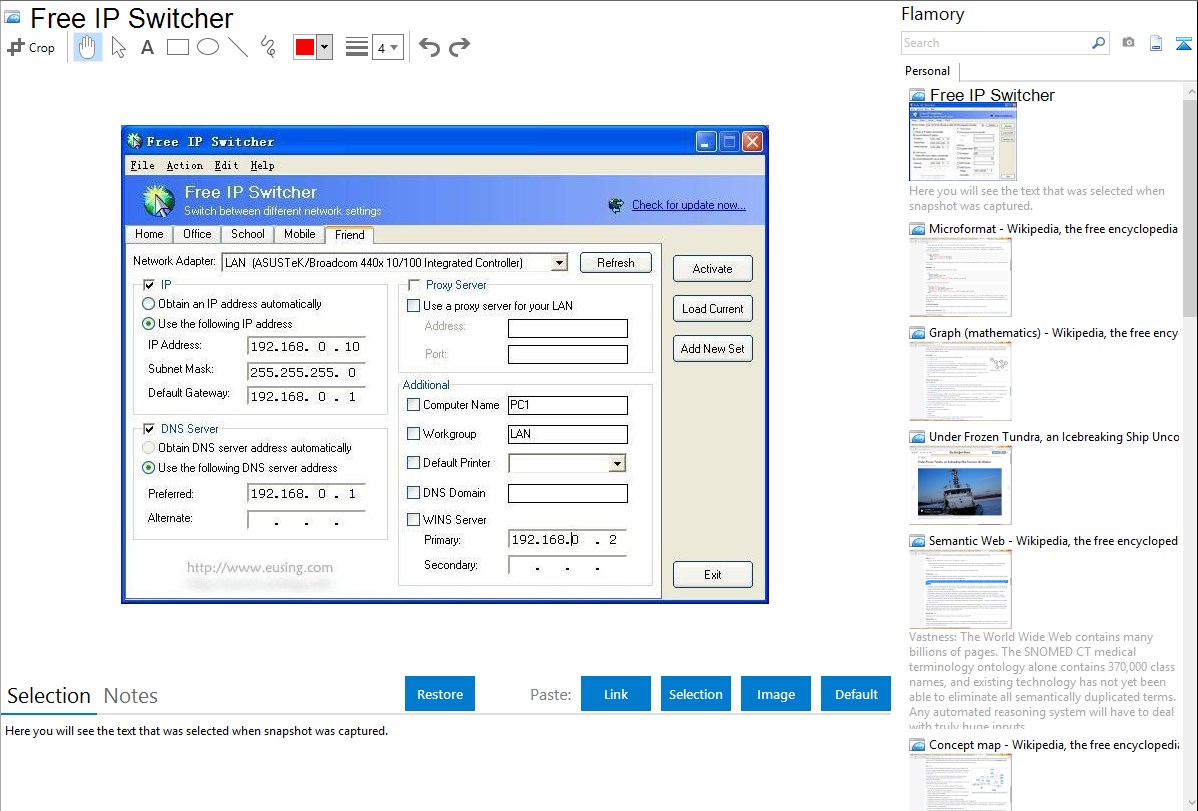Click the search magnifier icon in Flamory
The height and width of the screenshot is (811, 1198).
tap(1098, 43)
